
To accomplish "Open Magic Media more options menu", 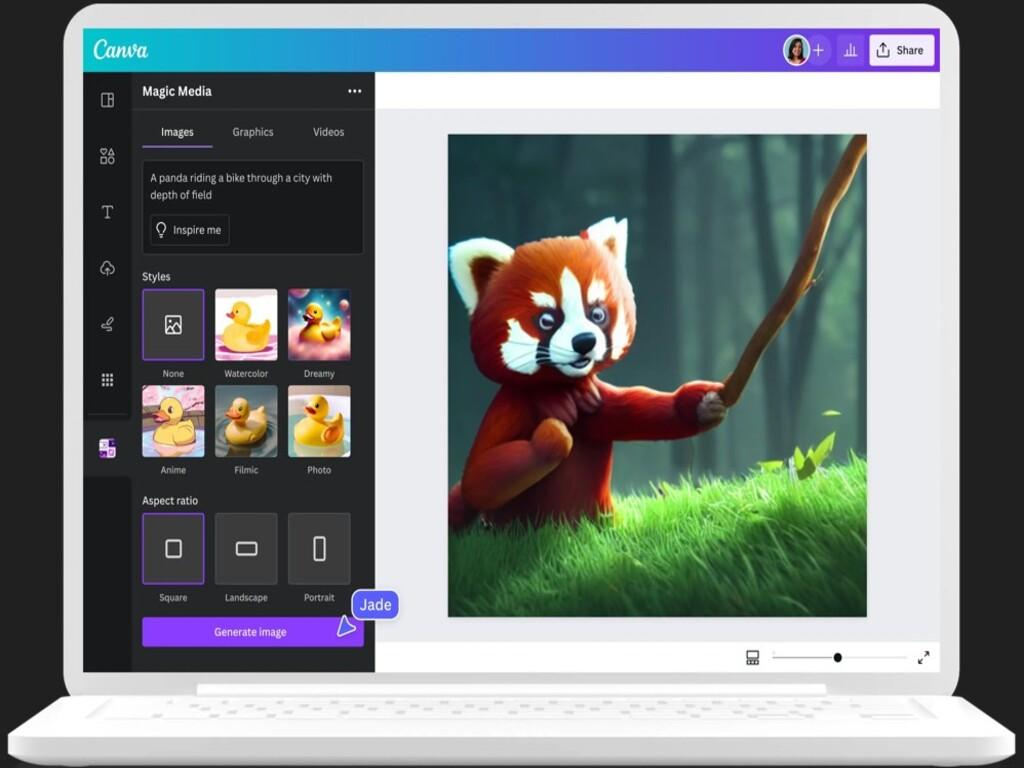I will [354, 91].
